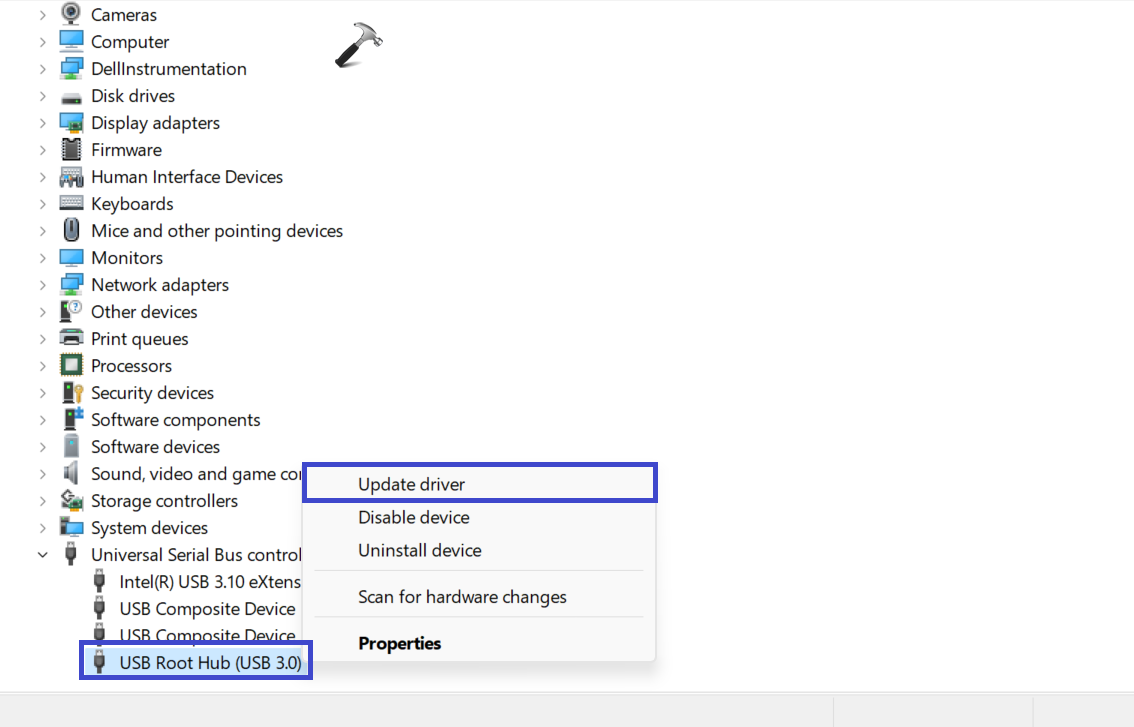Select Disable device in context menu
Image resolution: width=1134 pixels, height=727 pixels.
413,517
